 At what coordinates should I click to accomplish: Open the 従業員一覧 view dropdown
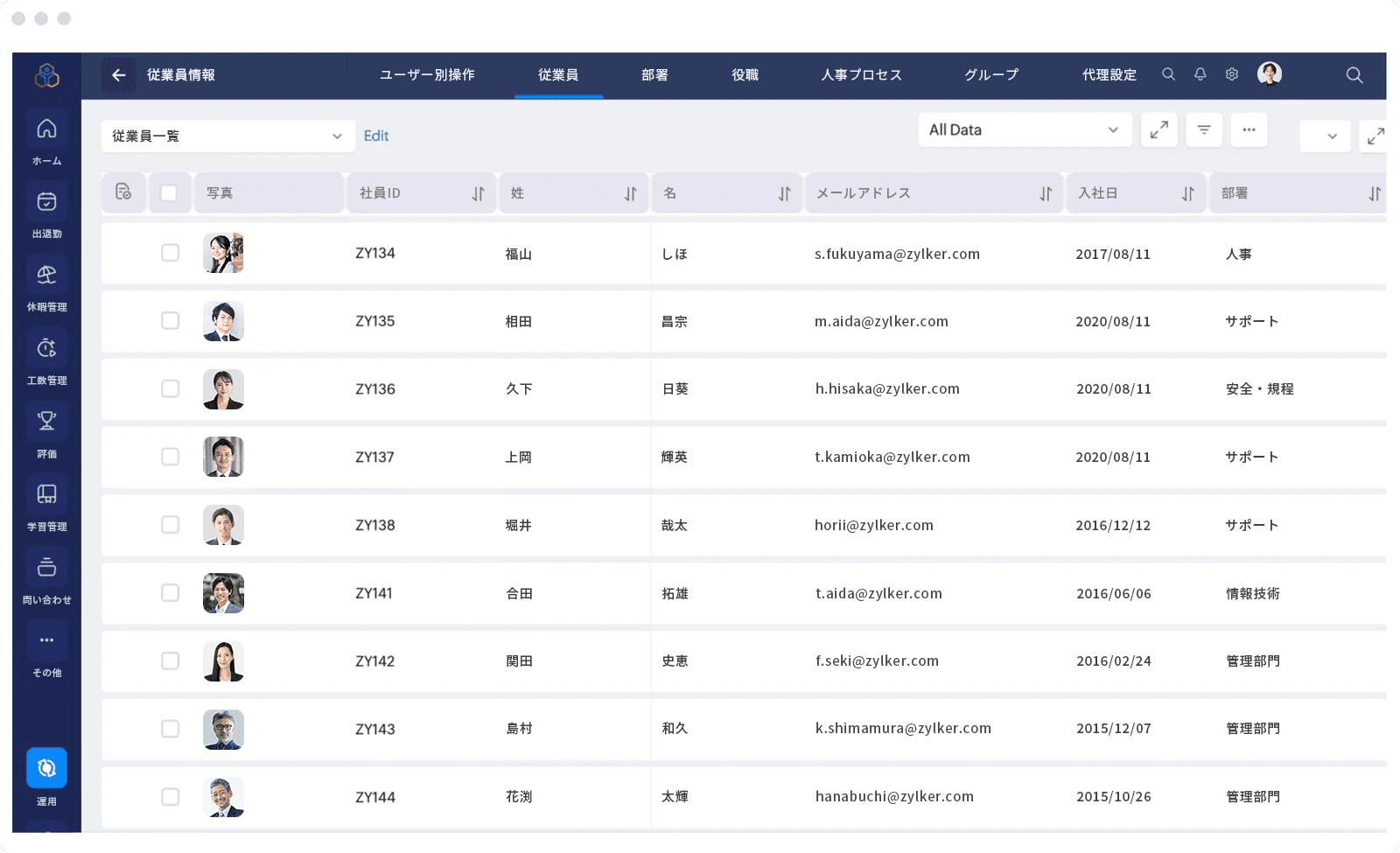point(227,136)
